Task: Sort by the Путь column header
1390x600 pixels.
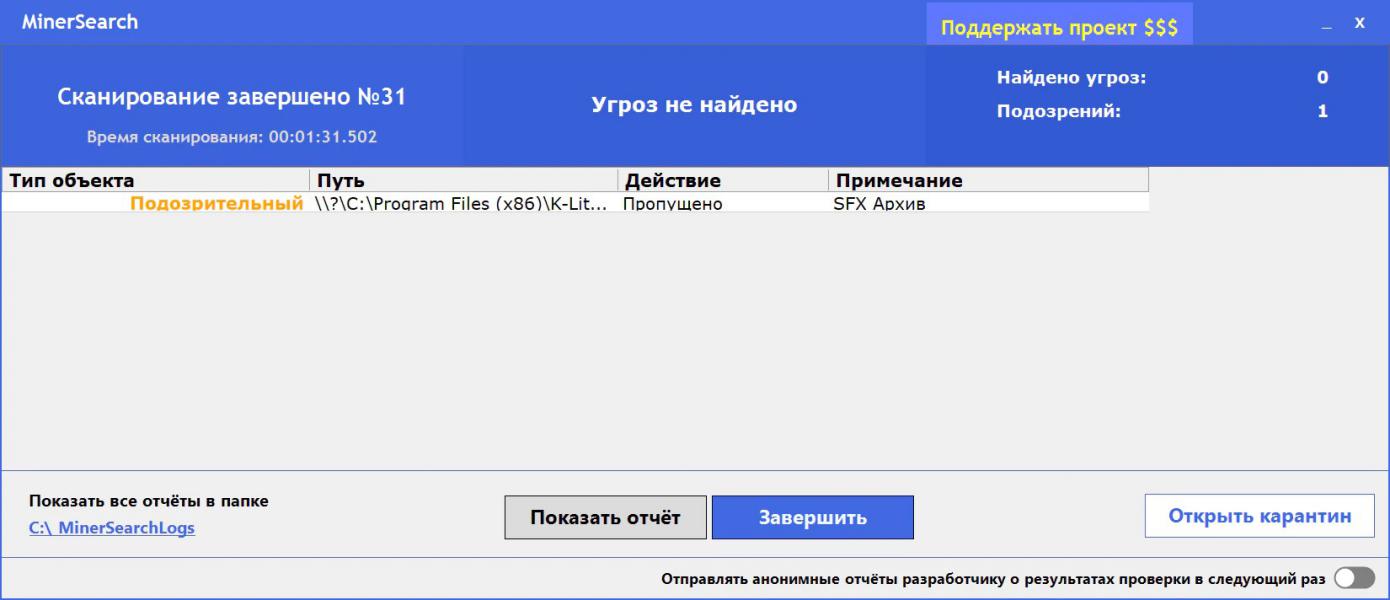Action: [463, 181]
